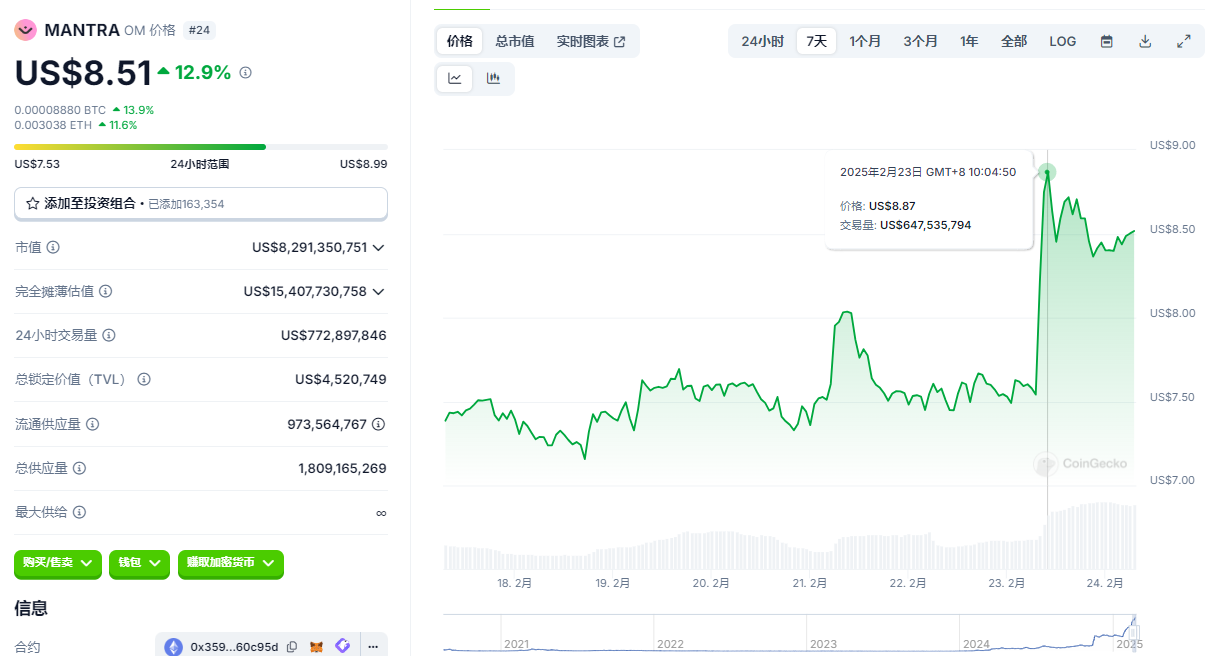
Task: Open the 购买/售卖 dropdown
Action: [58, 564]
